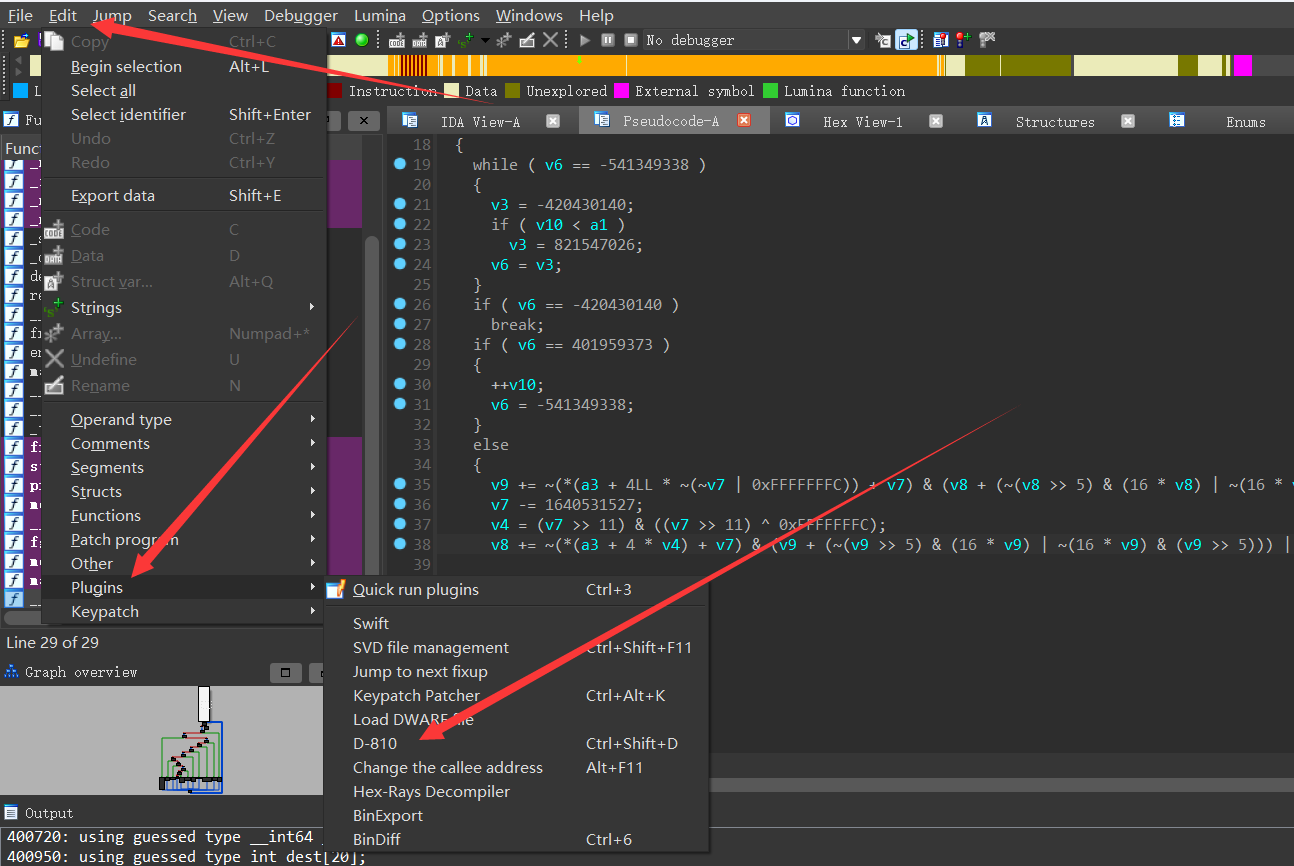Click Export data menu entry

(x=113, y=196)
